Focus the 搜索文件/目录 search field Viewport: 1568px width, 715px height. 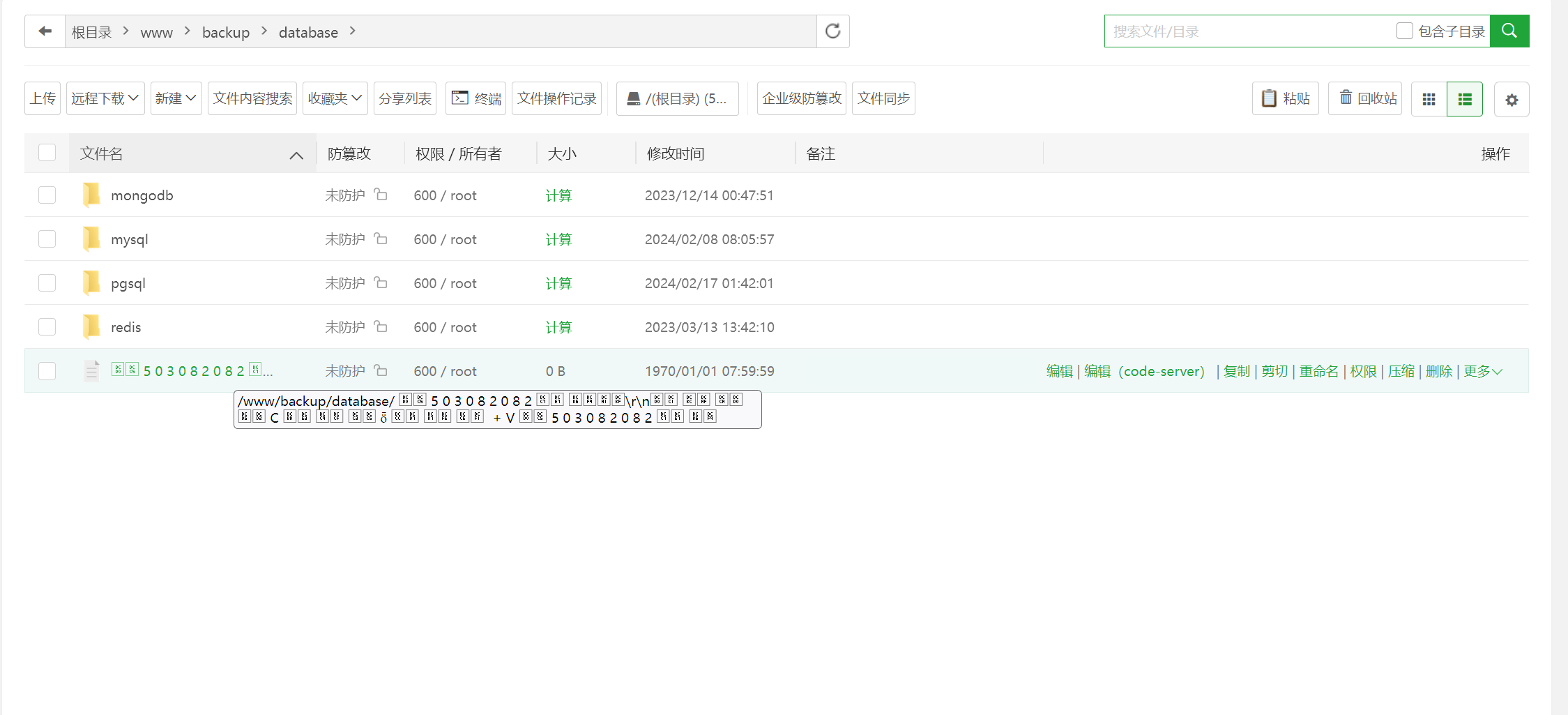[x=1248, y=31]
